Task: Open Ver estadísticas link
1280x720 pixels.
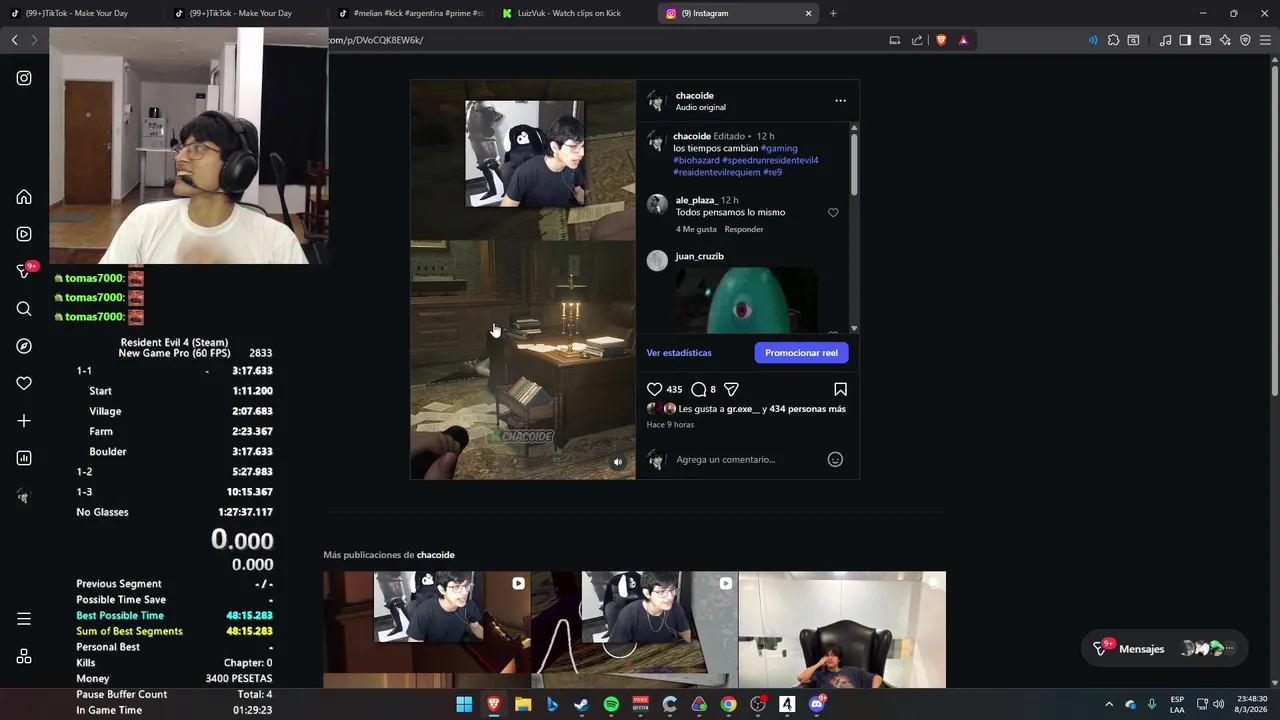Action: pos(679,353)
